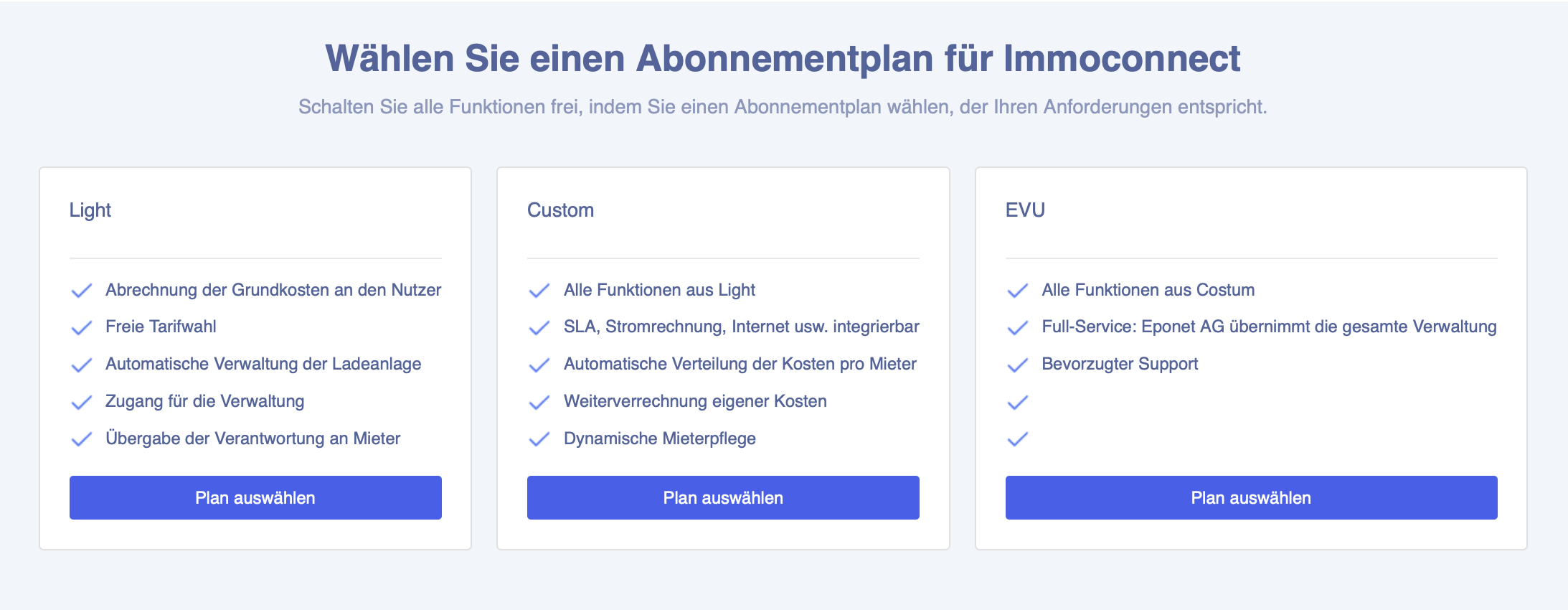Click the 'Light' plan title
The image size is (1568, 610).
pos(90,210)
